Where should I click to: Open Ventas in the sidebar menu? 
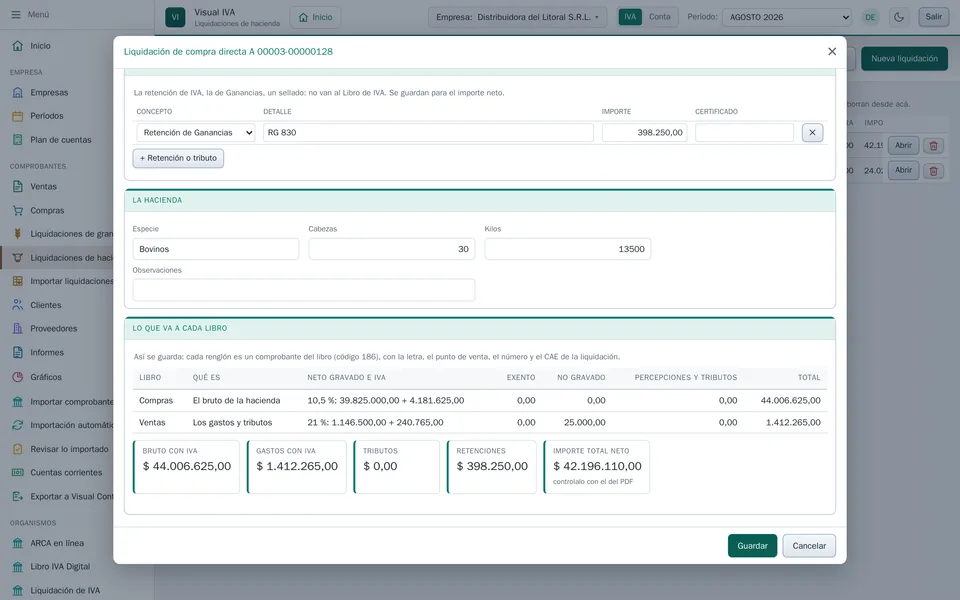43,186
